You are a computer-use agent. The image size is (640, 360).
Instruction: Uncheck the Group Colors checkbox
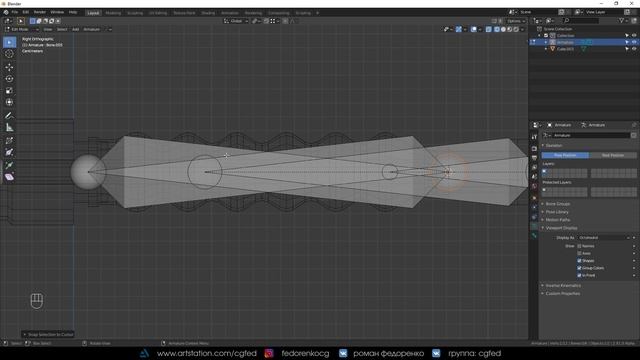tap(579, 268)
